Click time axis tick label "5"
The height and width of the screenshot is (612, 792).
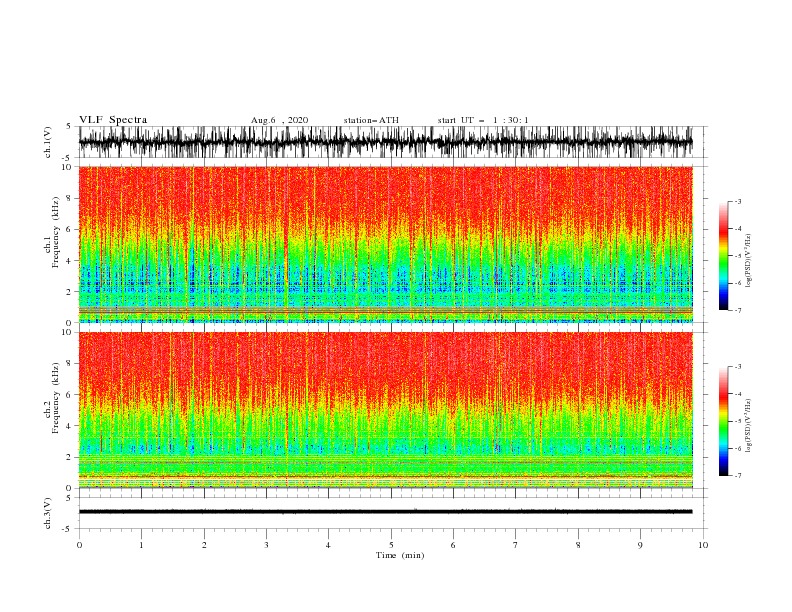coord(391,545)
